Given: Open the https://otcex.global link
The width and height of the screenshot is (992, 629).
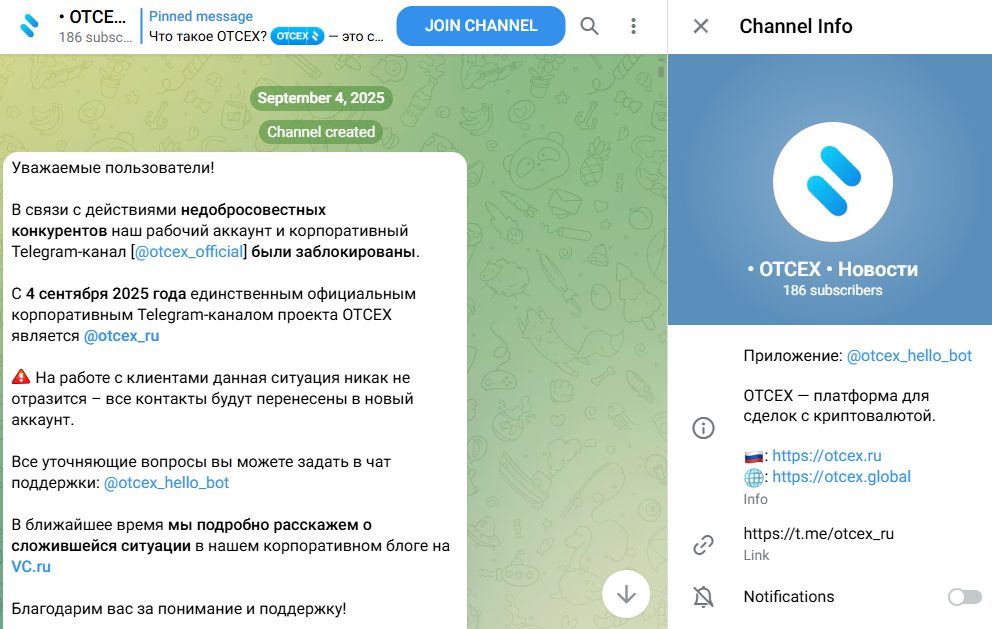Looking at the screenshot, I should (x=841, y=476).
